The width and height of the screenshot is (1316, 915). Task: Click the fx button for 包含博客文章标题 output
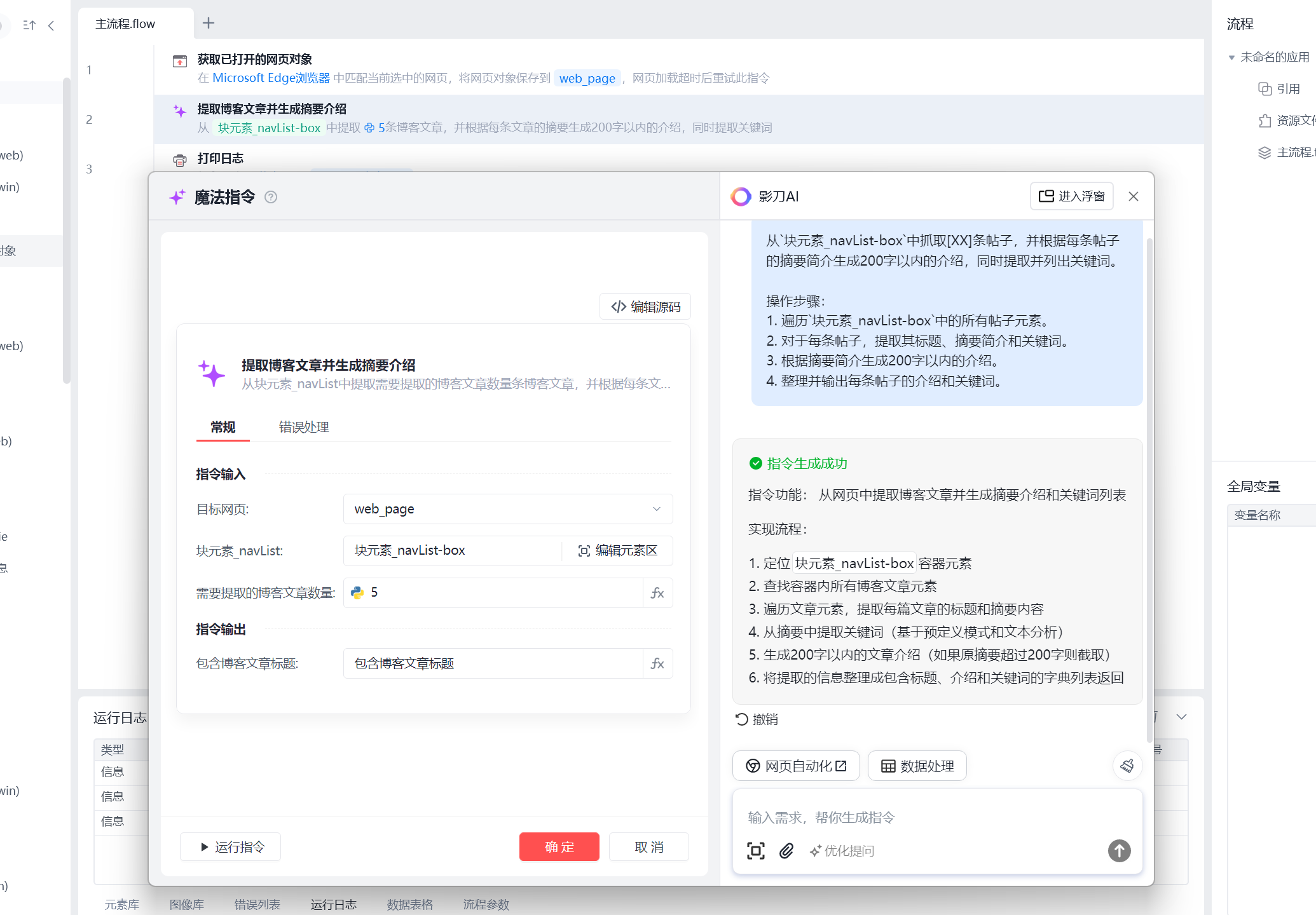pyautogui.click(x=657, y=663)
